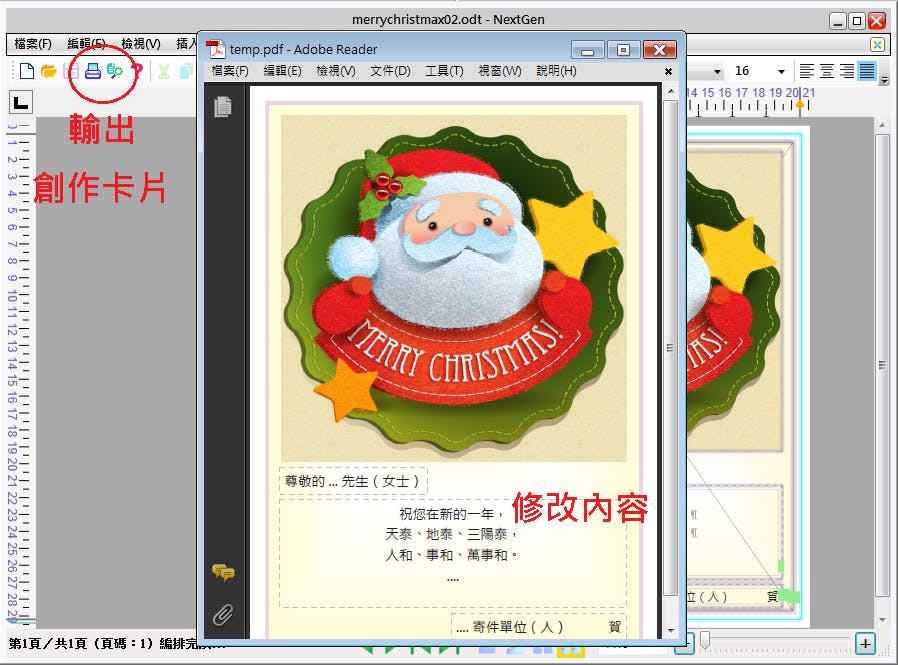Screen dimensions: 898x665
Task: Align text right in NextGen toolbar
Action: coord(846,71)
